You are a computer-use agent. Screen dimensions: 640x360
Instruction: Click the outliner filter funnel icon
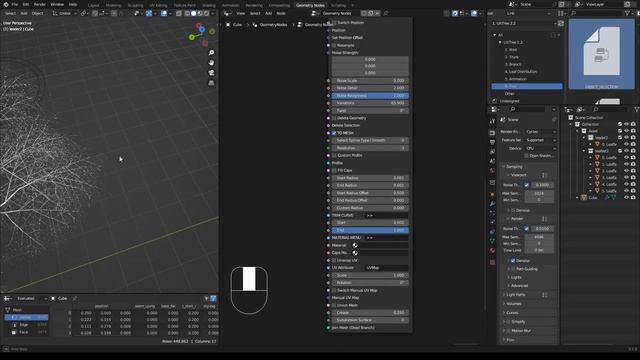pos(636,109)
